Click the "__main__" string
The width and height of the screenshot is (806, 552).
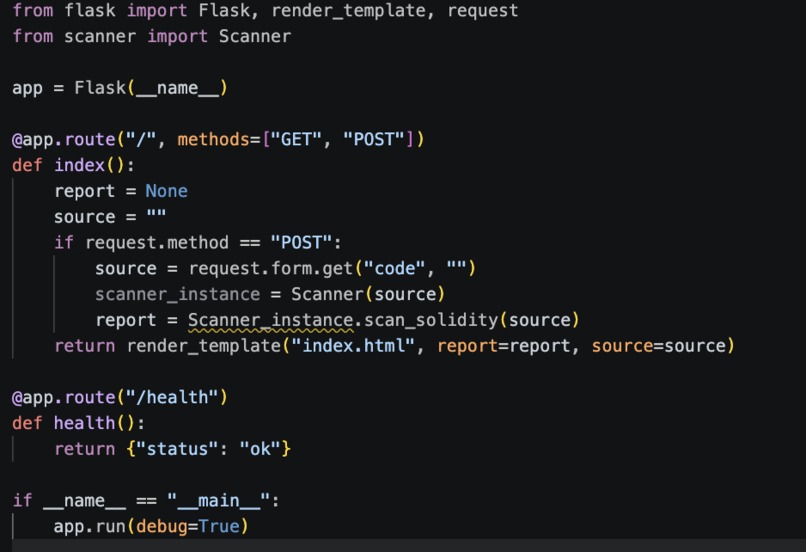click(x=219, y=501)
